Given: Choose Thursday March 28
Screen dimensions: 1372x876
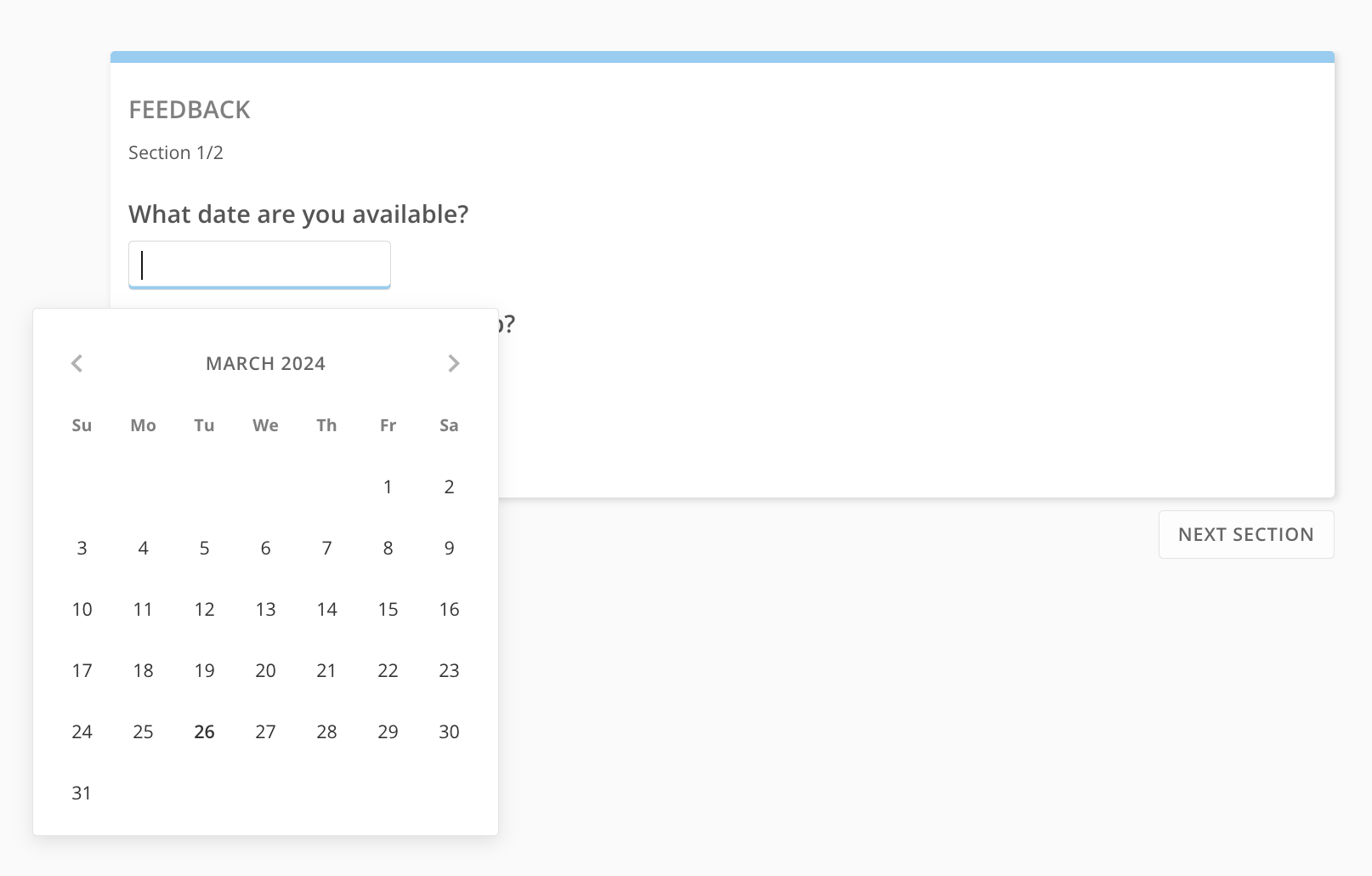Looking at the screenshot, I should [326, 731].
